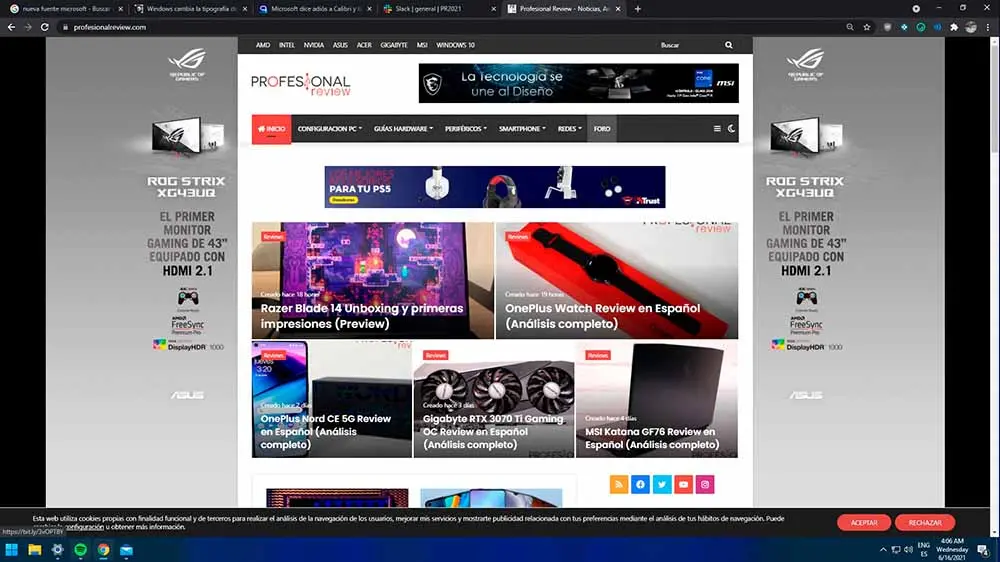Viewport: 1000px width, 562px height.
Task: Open the zoom magnifier in the address bar
Action: point(849,27)
